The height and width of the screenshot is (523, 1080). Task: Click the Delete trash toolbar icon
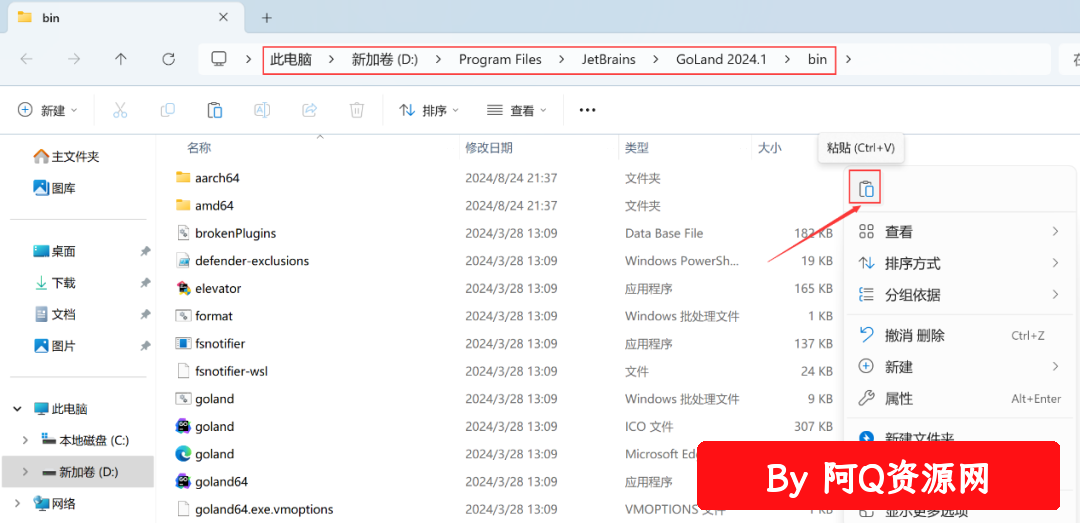point(357,110)
